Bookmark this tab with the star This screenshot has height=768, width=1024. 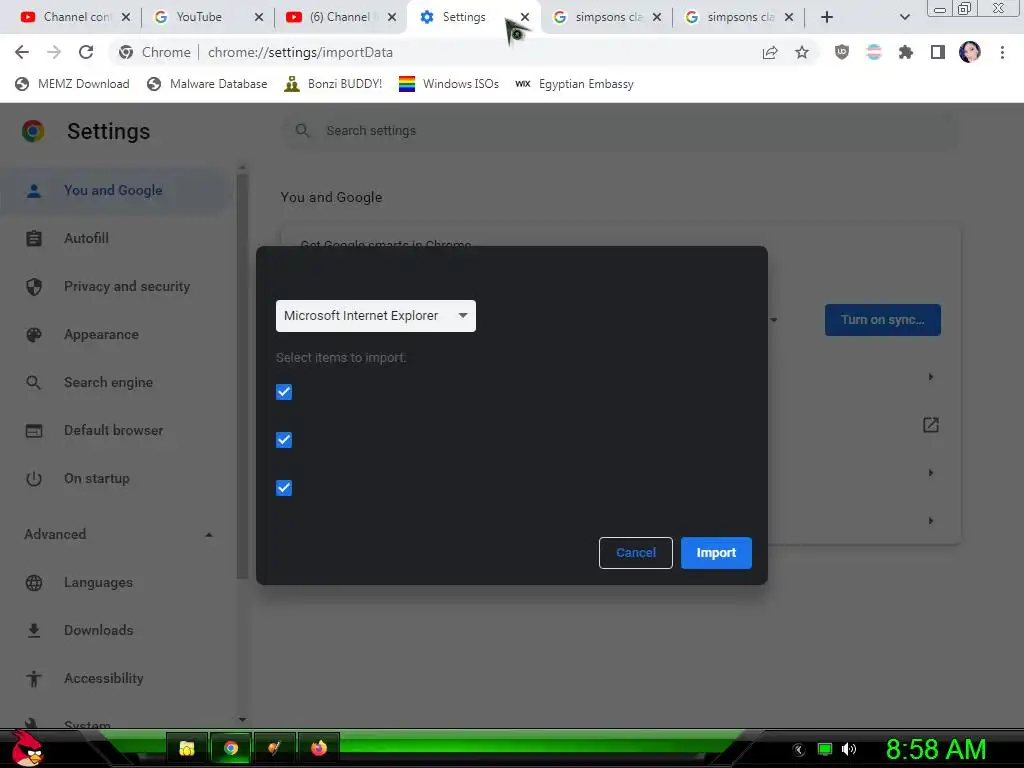(802, 52)
